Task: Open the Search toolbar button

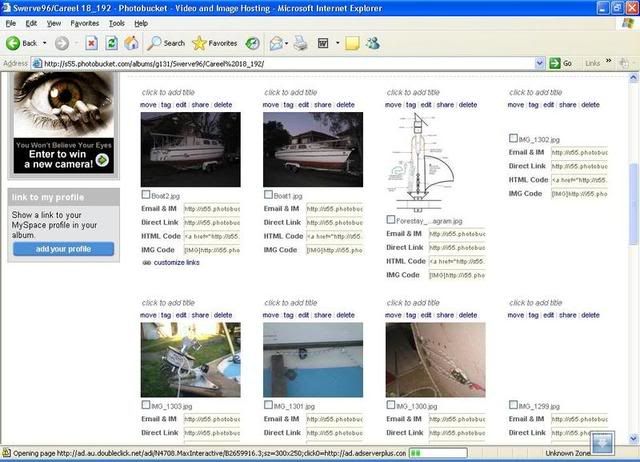Action: pos(166,43)
